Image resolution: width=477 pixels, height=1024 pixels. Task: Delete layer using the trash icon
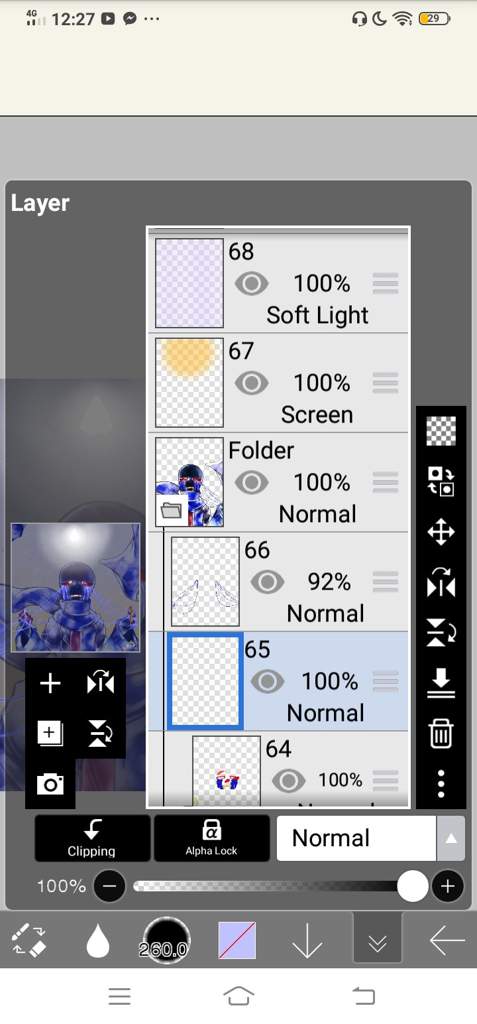[441, 732]
